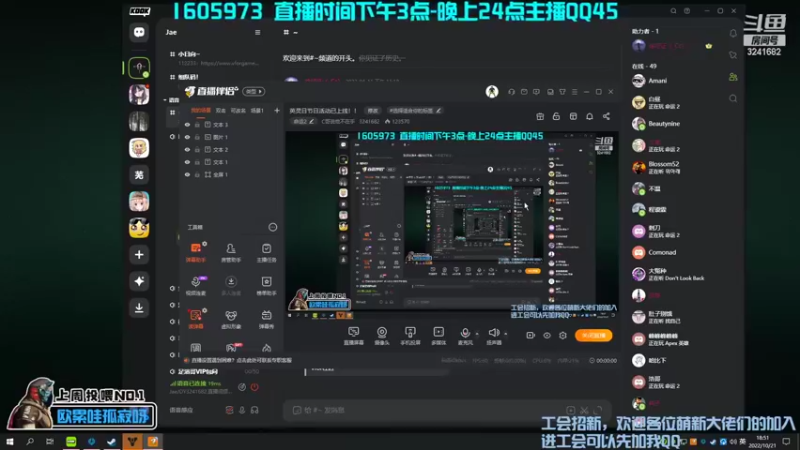Toggle visibility eye of layer 全屏 1
Viewport: 800px width, 450px height.
click(x=187, y=174)
